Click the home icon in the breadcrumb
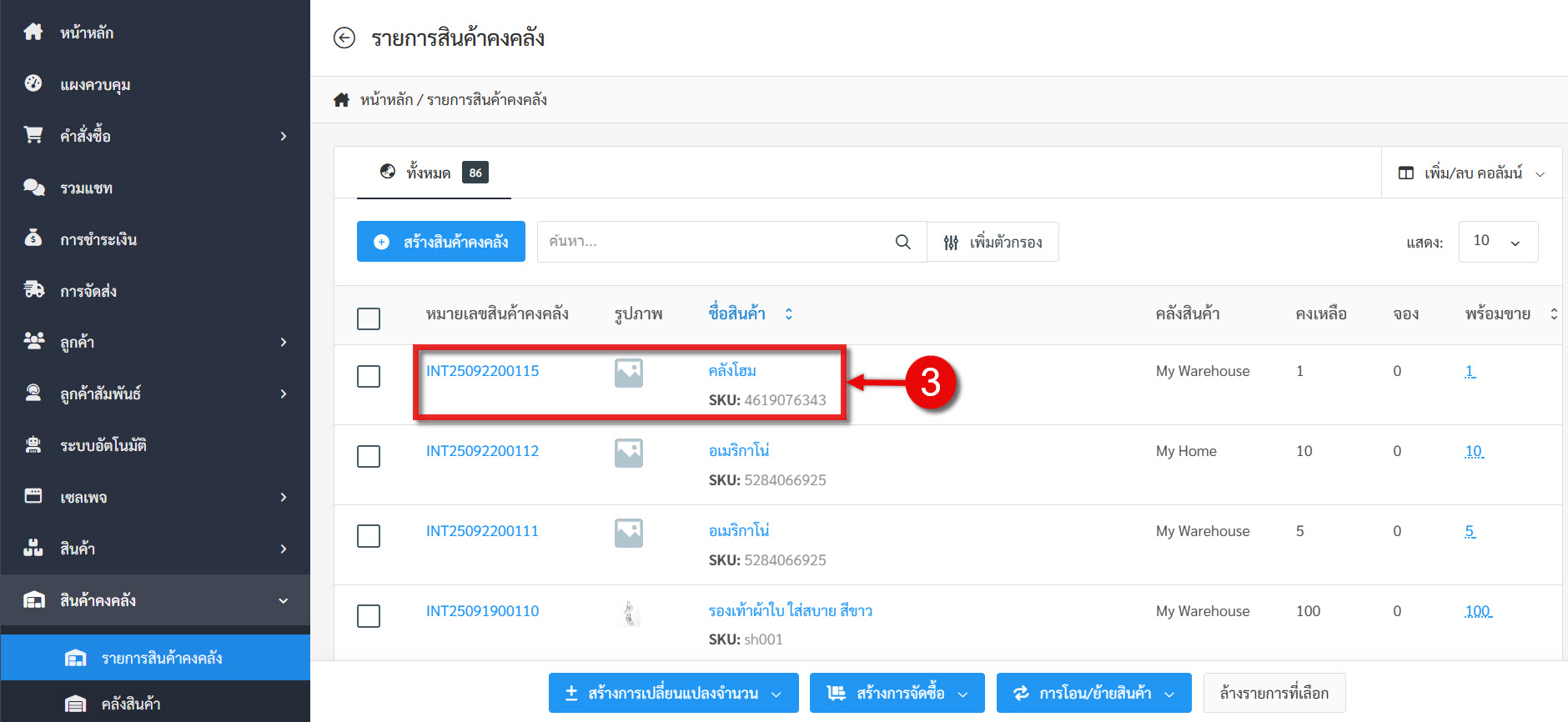Image resolution: width=1568 pixels, height=722 pixels. (x=341, y=100)
